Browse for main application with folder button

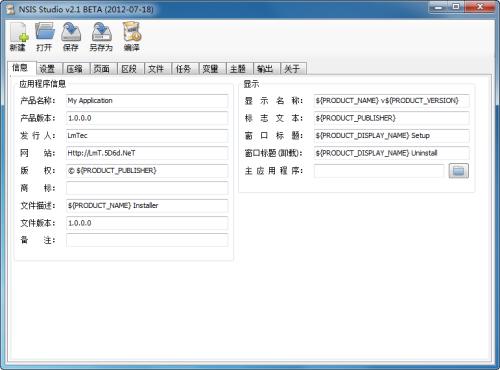coord(458,171)
